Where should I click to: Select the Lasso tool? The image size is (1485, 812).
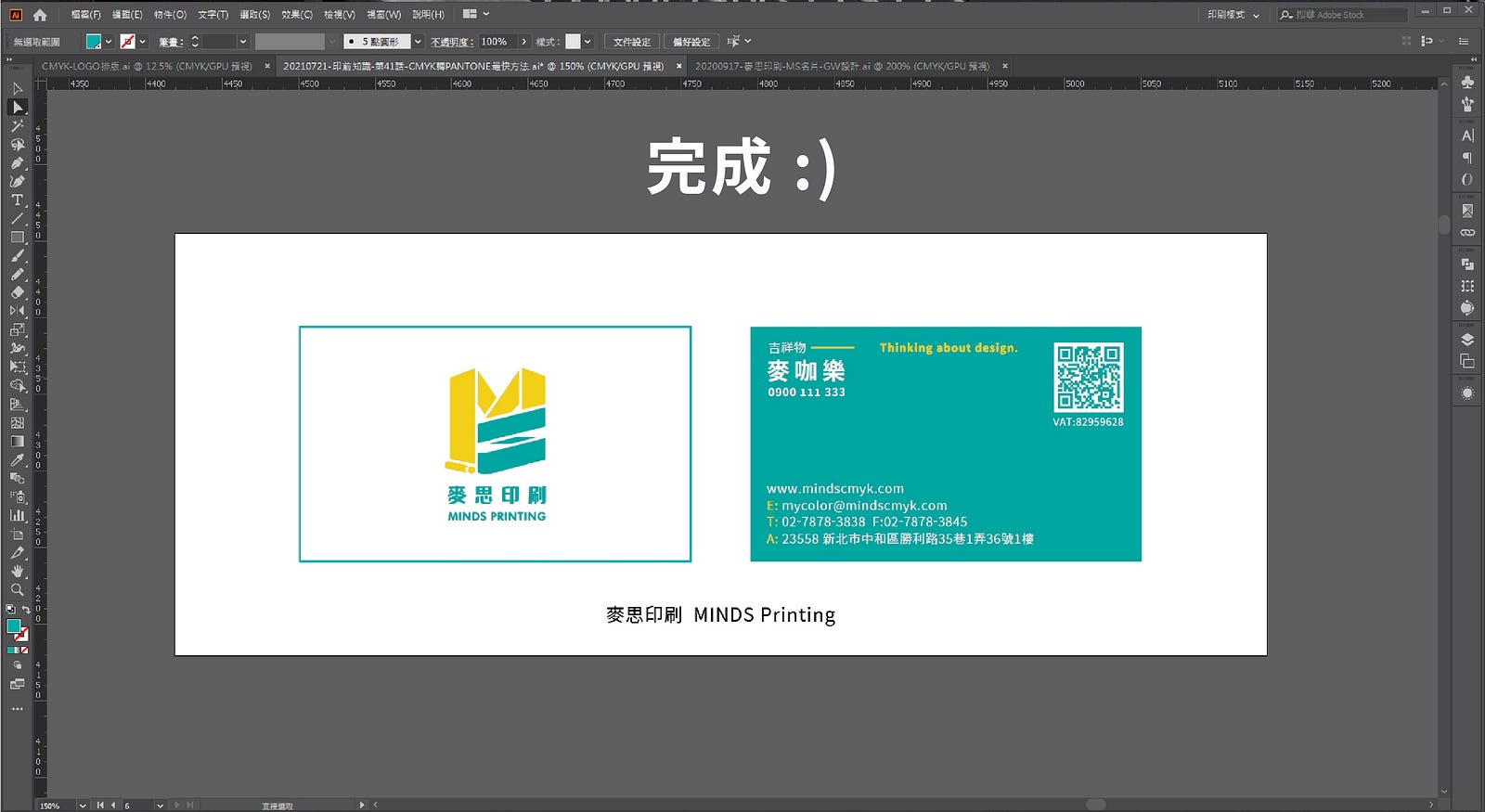pos(17,145)
